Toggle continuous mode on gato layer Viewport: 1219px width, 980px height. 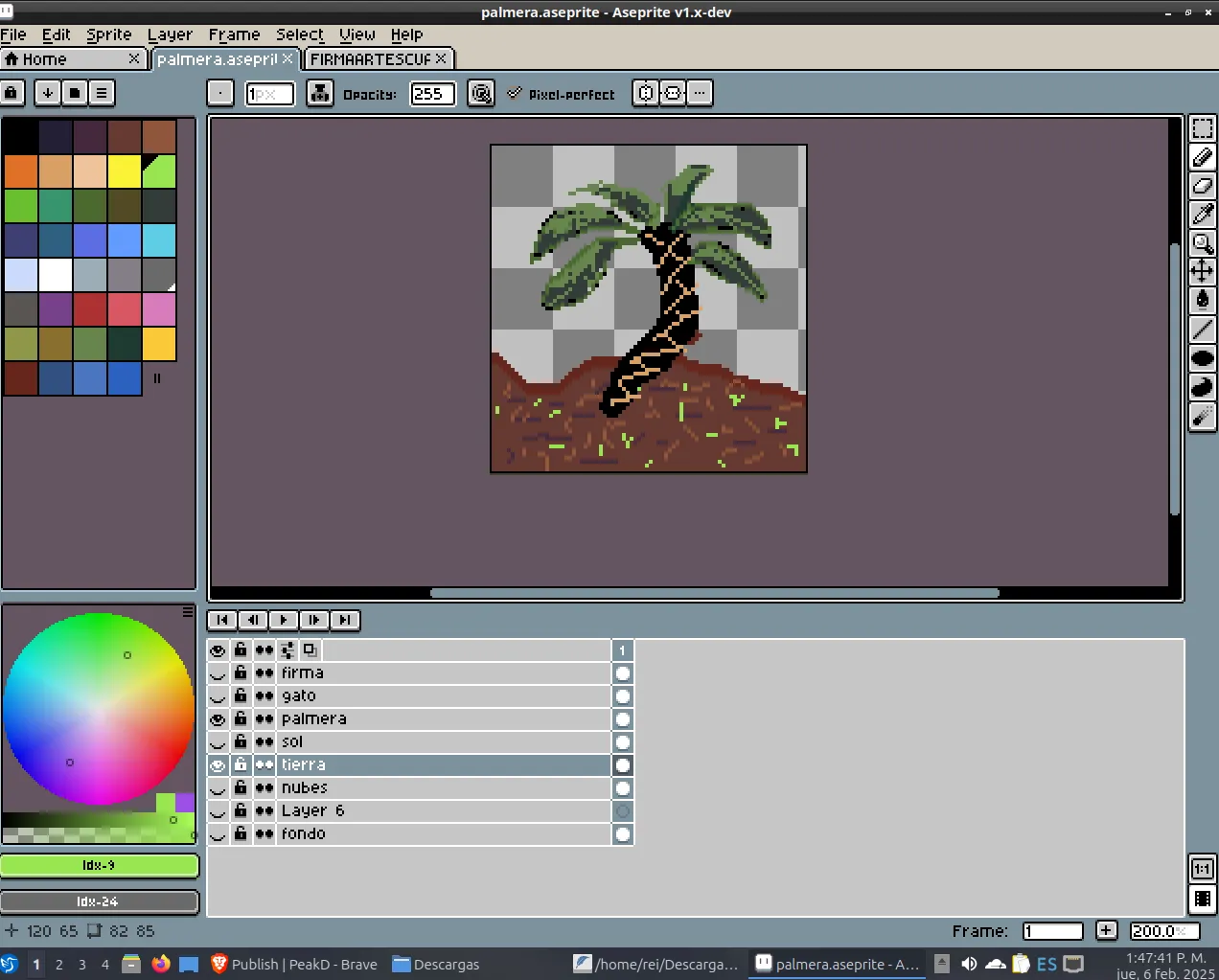(x=264, y=696)
